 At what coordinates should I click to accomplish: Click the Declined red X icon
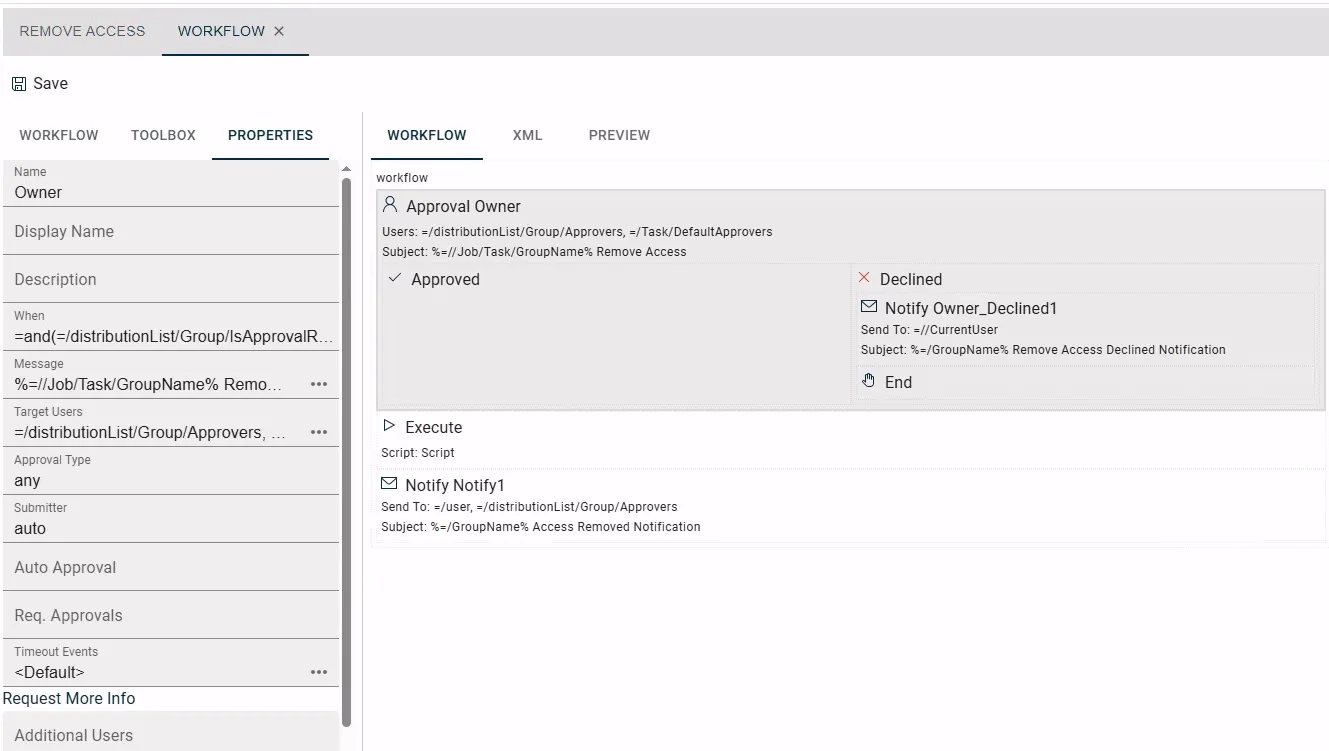click(864, 278)
